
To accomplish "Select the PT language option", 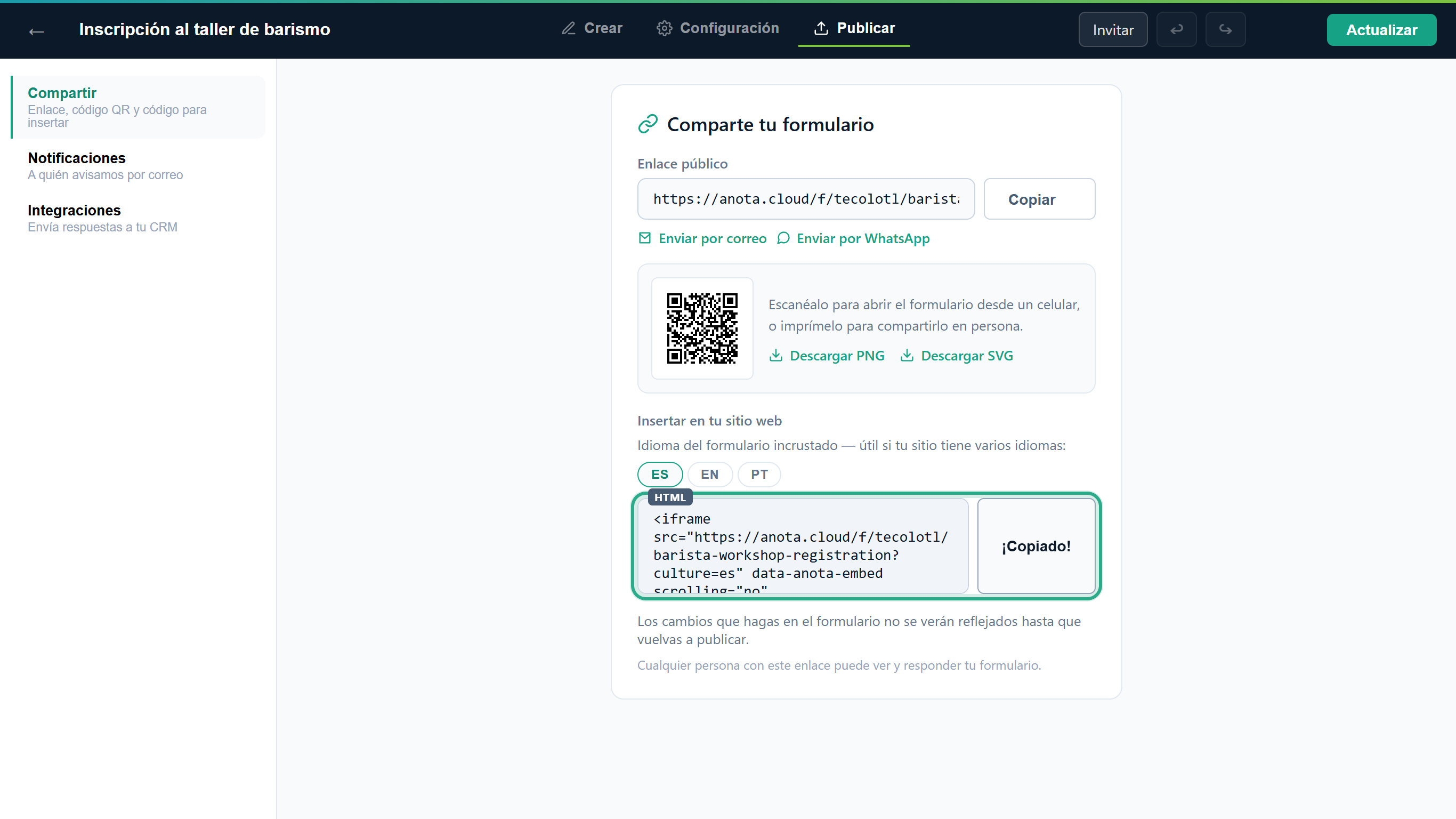I will coord(759,474).
